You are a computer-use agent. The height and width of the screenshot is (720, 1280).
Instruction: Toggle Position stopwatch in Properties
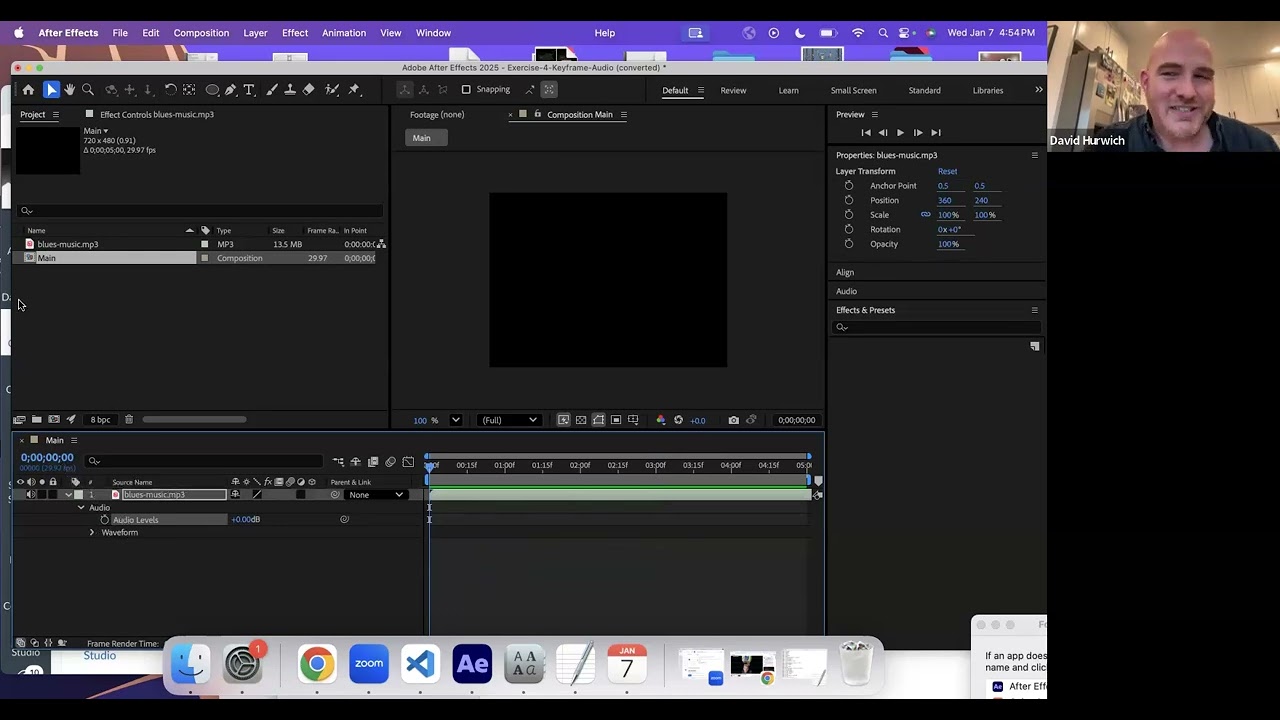coord(849,200)
